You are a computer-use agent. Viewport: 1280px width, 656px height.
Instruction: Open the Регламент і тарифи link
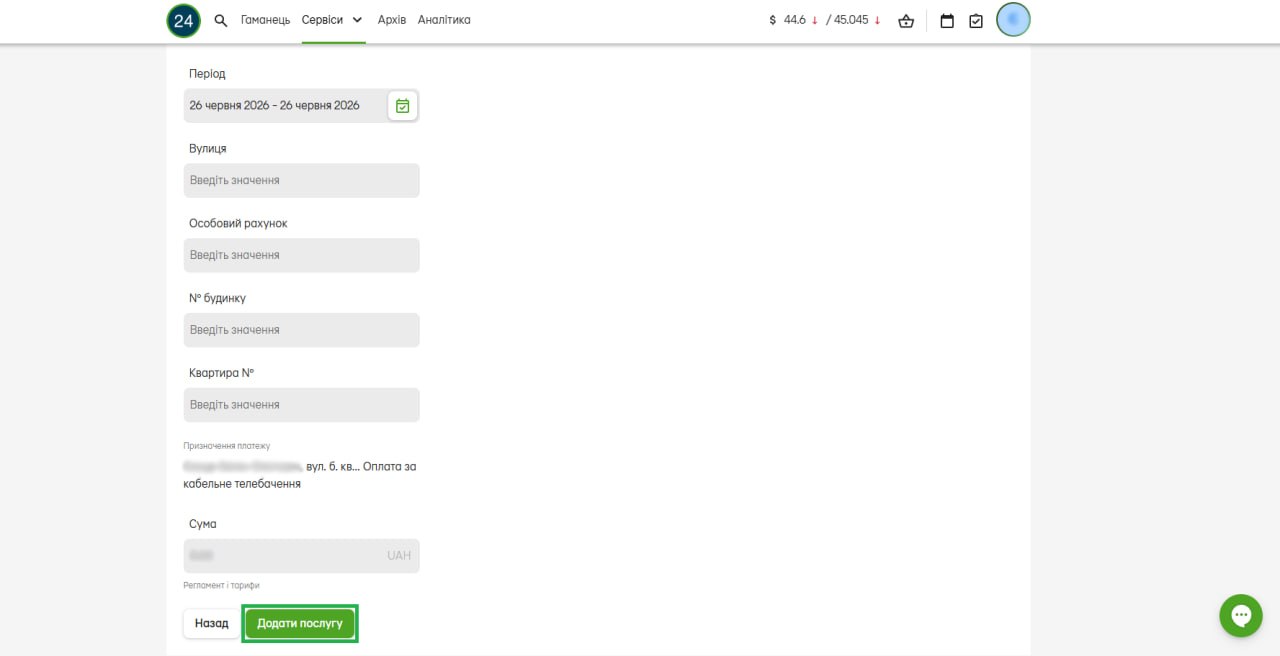click(x=221, y=586)
